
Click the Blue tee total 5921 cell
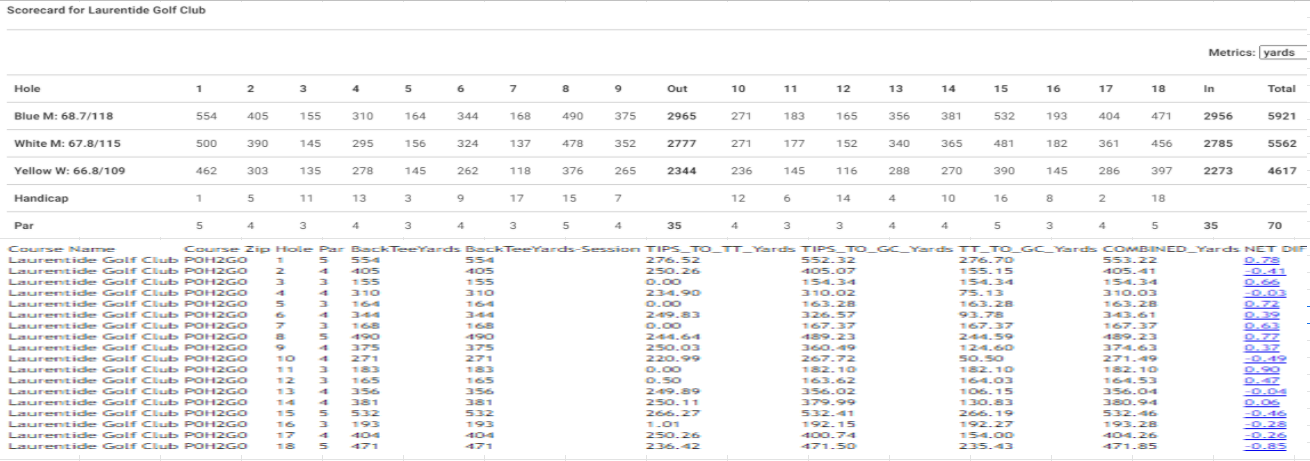pyautogui.click(x=1281, y=116)
